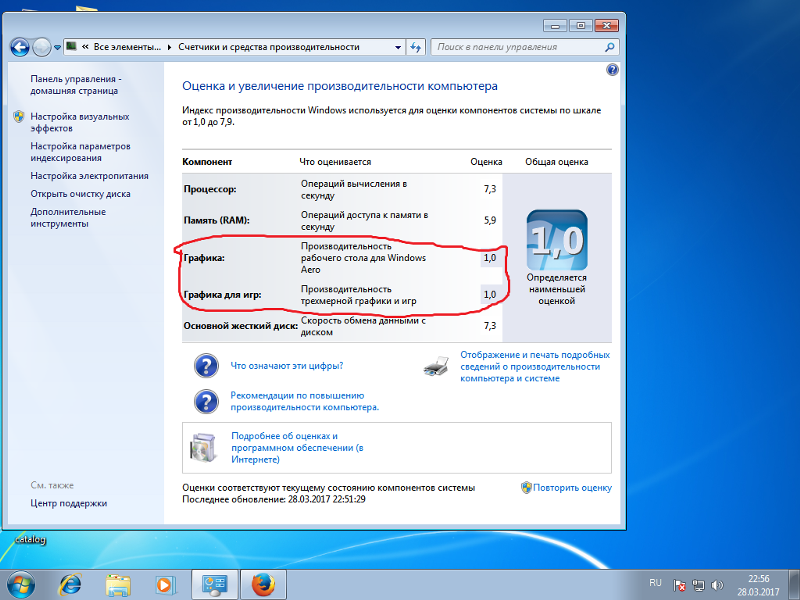Click the magnifier search icon
Viewport: 800px width, 600px height.
pos(610,47)
